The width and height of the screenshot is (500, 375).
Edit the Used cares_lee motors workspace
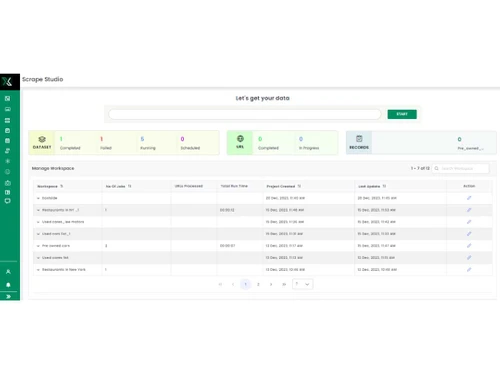point(469,222)
